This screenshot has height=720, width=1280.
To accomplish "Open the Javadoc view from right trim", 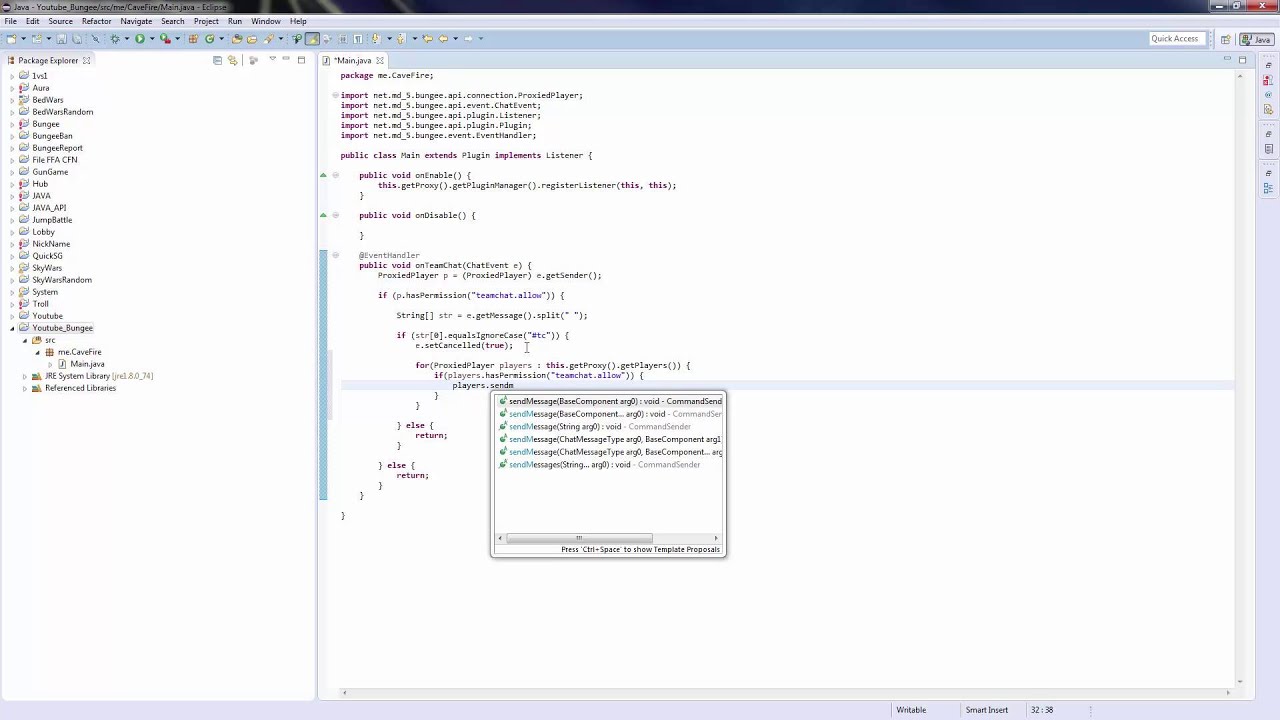I will point(1268,94).
